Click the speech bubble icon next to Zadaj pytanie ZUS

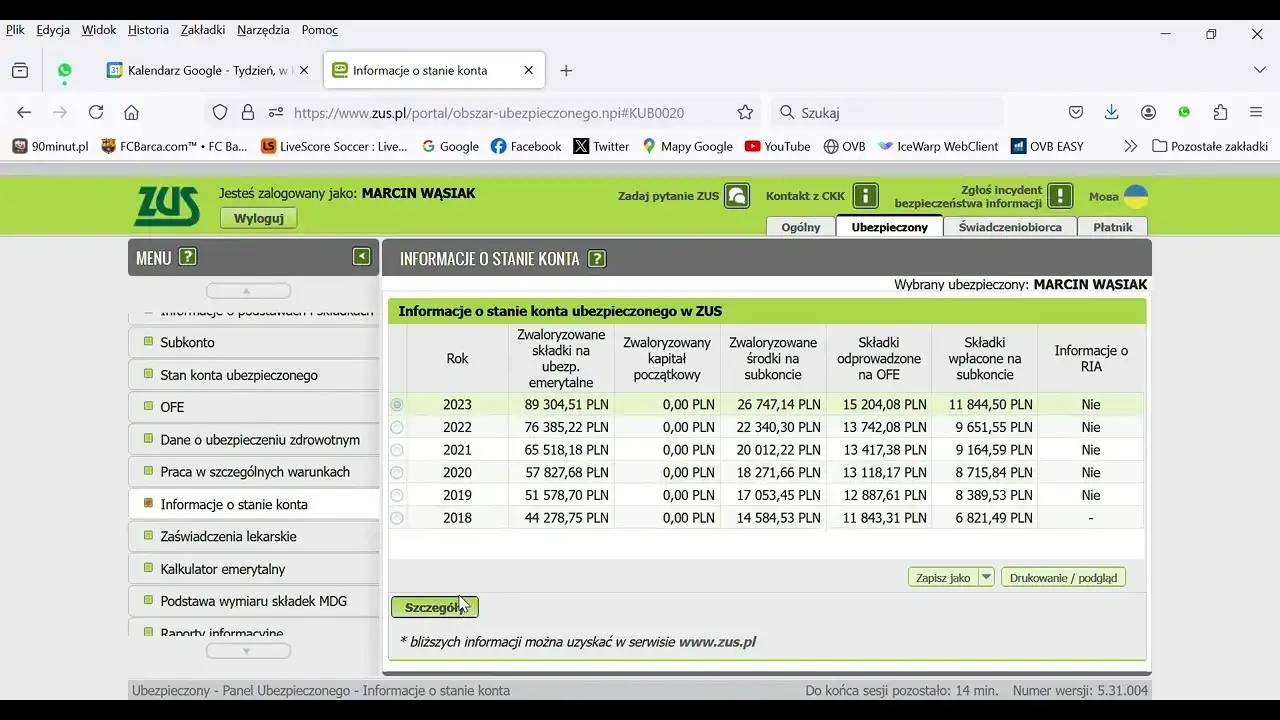[737, 196]
